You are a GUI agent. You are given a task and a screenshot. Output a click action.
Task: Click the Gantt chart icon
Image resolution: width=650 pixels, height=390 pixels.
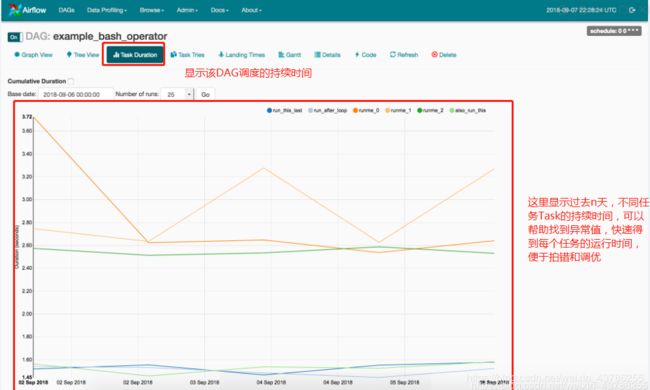(x=281, y=54)
